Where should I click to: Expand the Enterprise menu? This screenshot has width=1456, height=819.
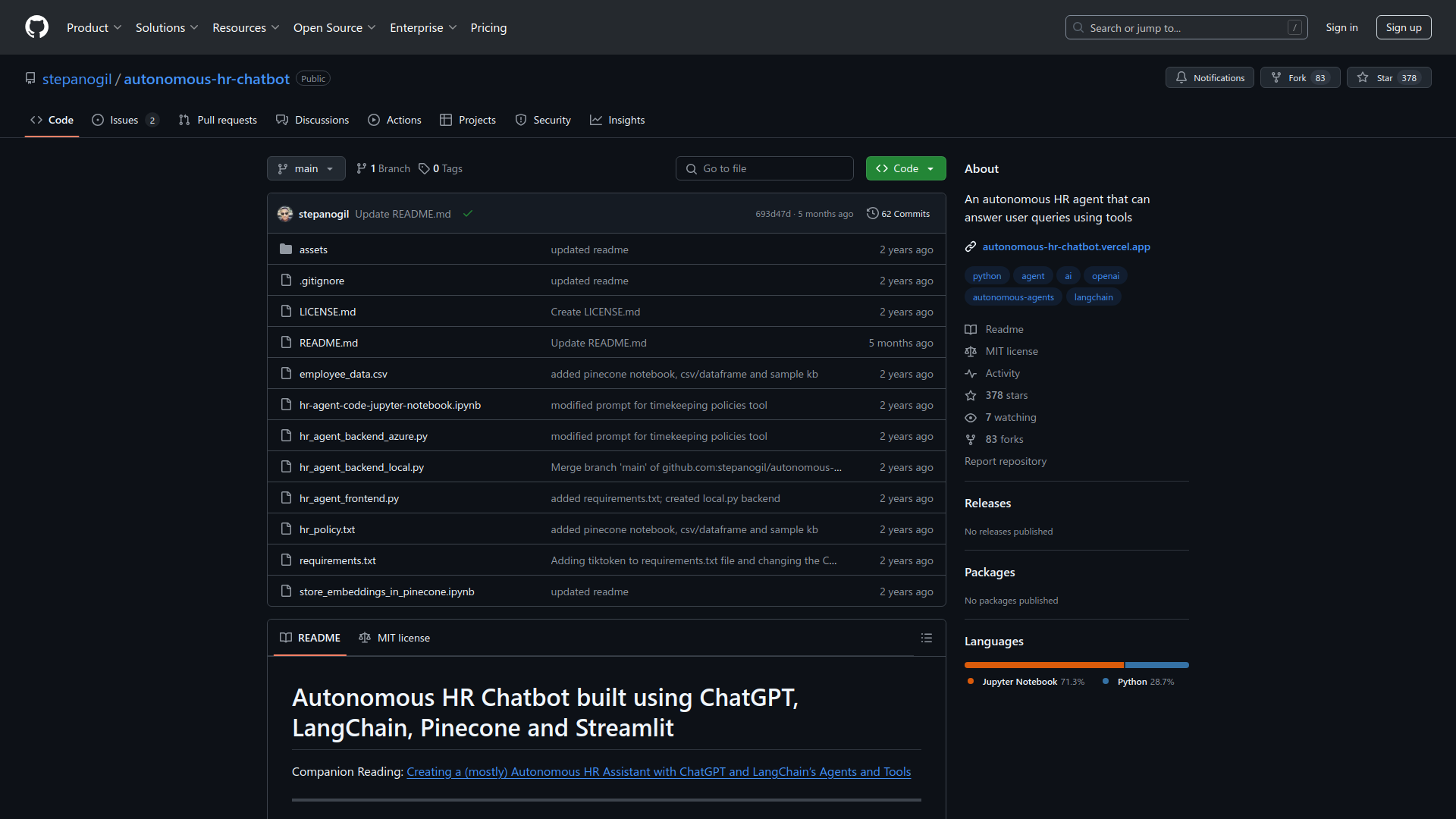423,27
